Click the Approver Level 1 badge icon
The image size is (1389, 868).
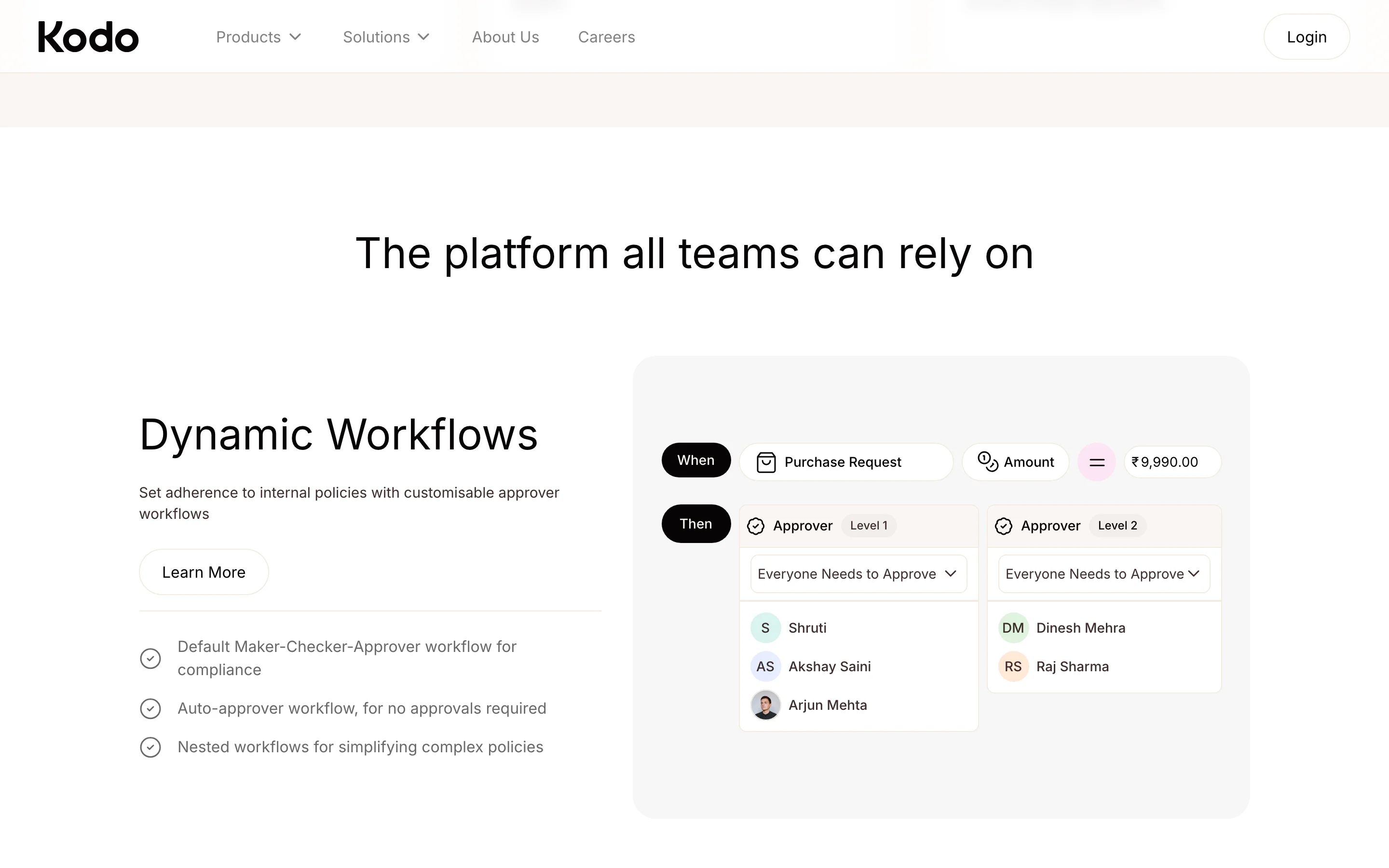(x=755, y=526)
